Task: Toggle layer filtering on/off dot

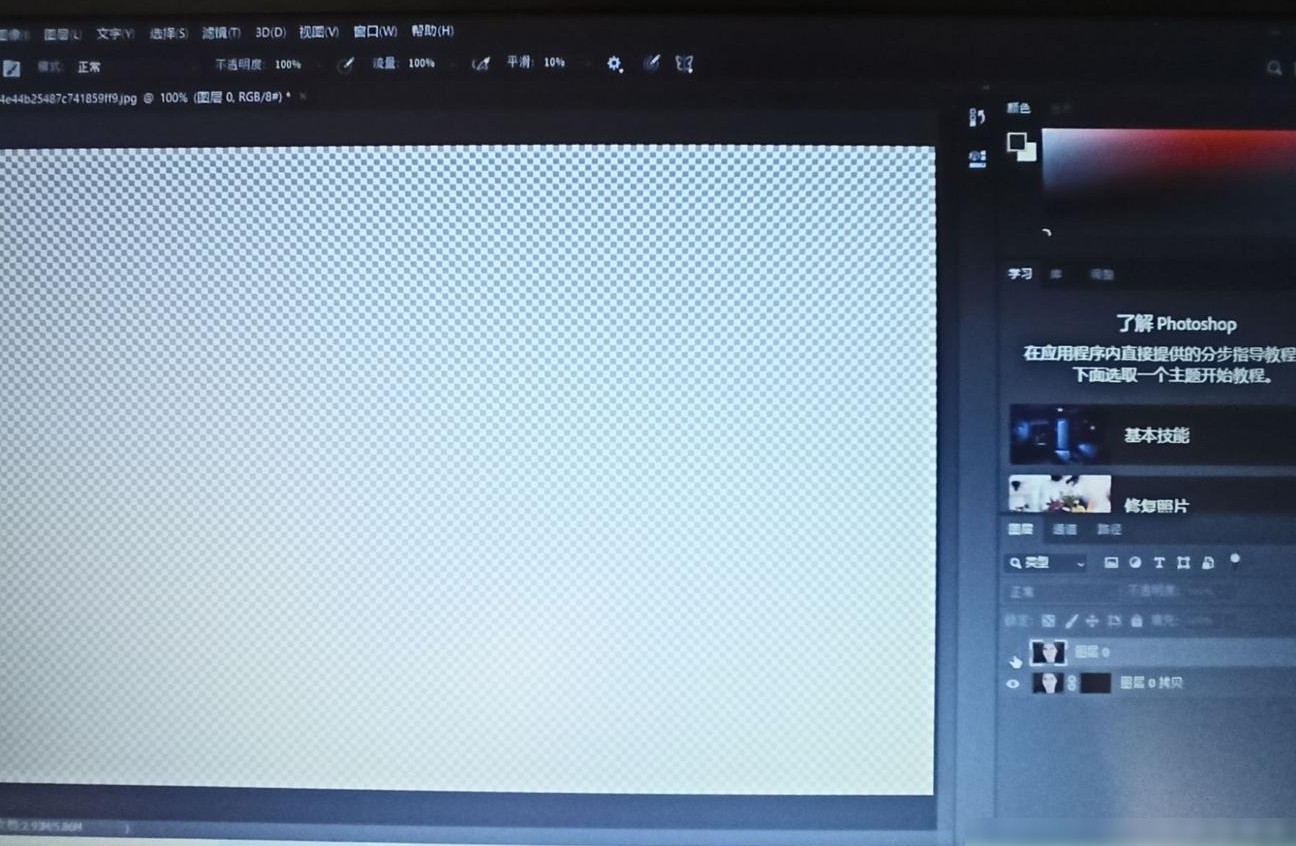Action: pyautogui.click(x=1235, y=559)
